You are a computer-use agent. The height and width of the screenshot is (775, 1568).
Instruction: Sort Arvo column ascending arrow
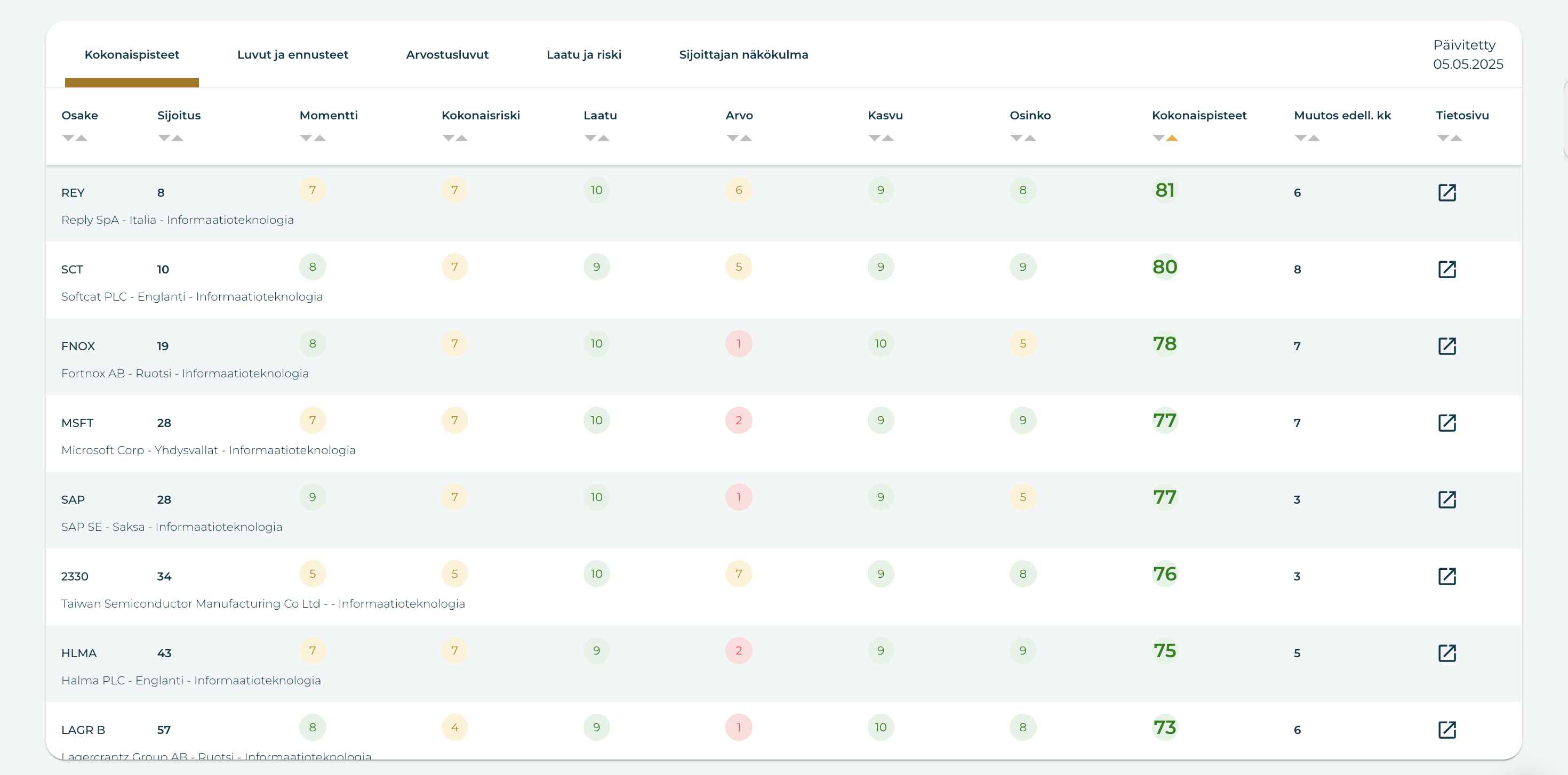point(746,138)
